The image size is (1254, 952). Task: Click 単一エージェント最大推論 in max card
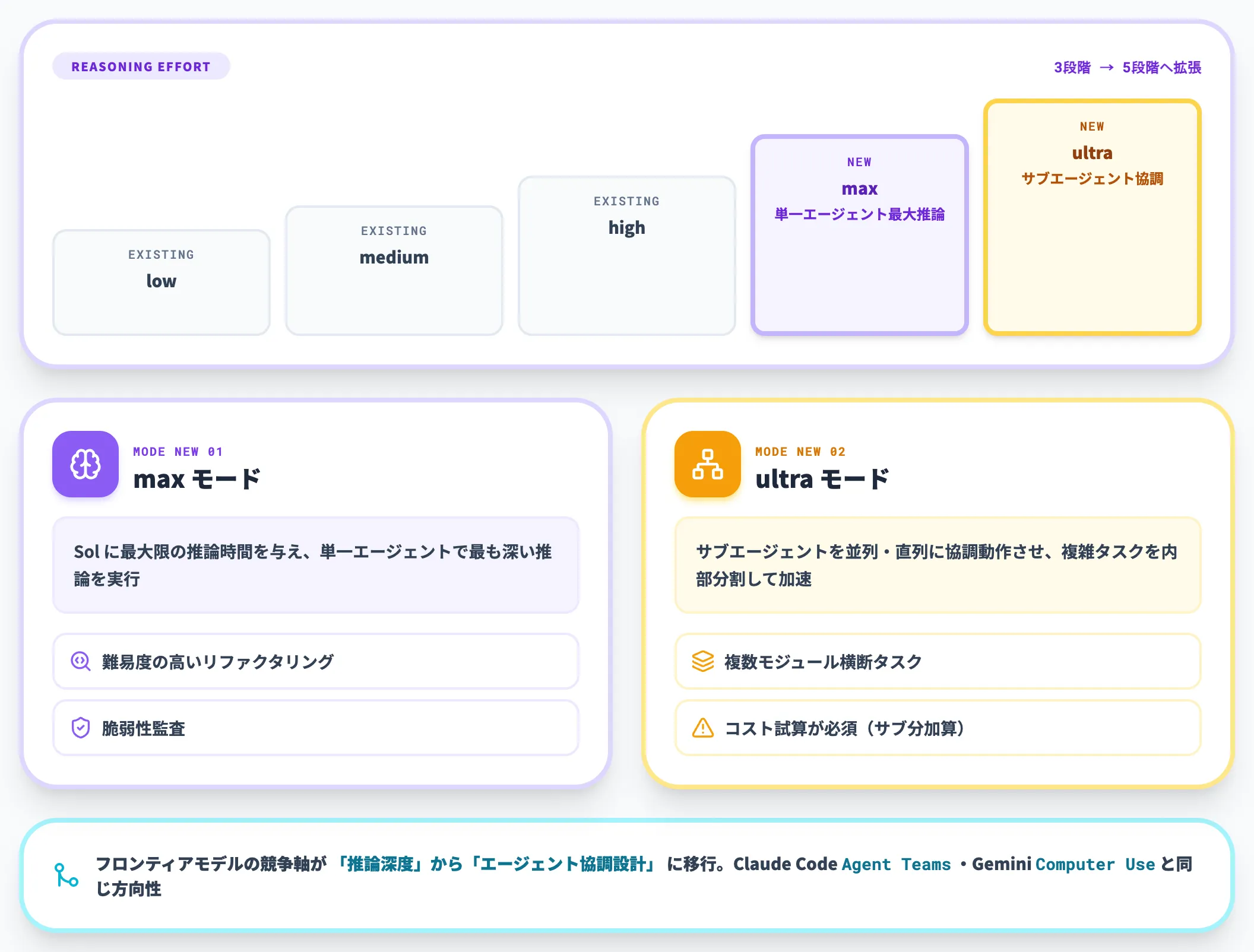coord(860,214)
